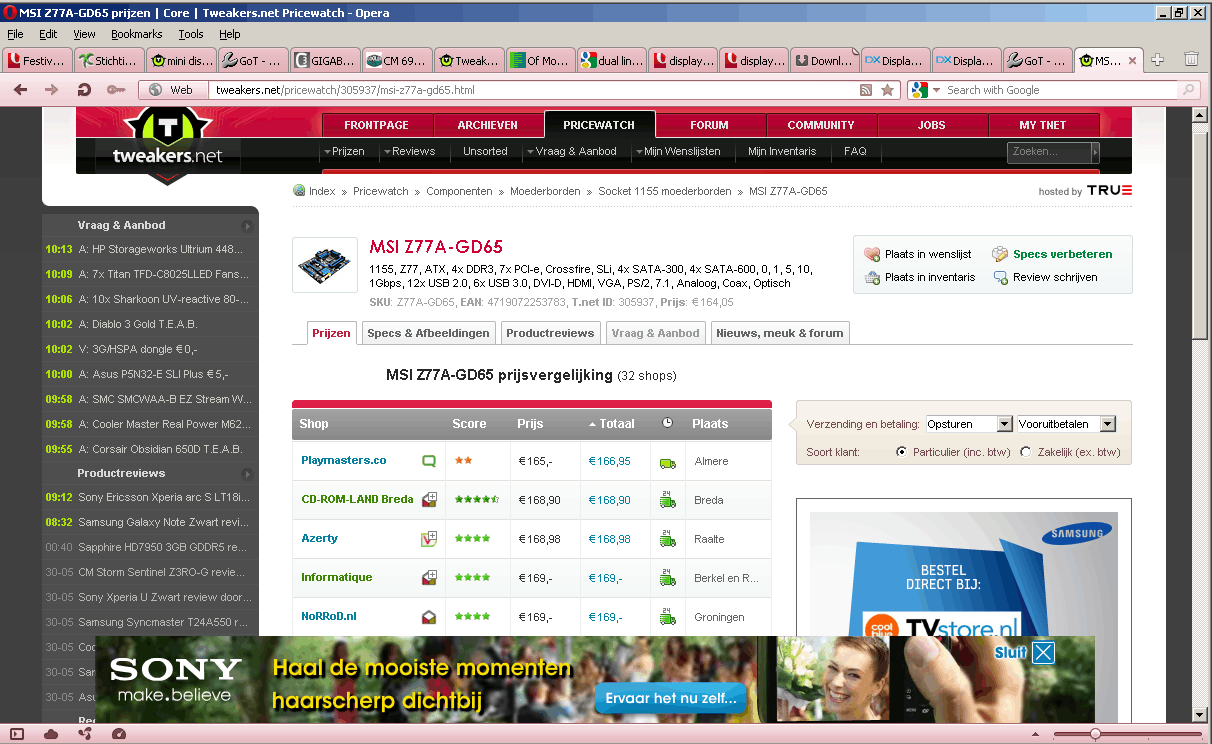Image resolution: width=1212 pixels, height=744 pixels.
Task: Open the FRONTPAGE navigation tab
Action: 376,125
